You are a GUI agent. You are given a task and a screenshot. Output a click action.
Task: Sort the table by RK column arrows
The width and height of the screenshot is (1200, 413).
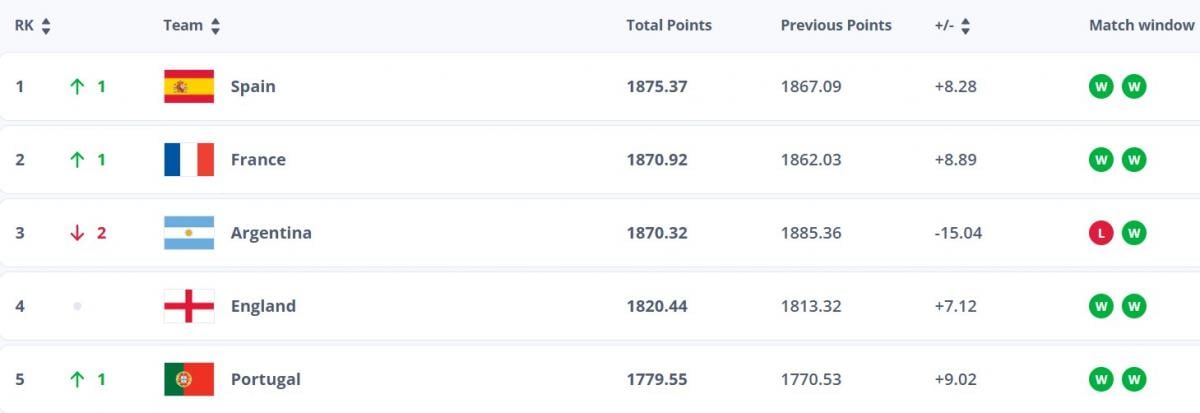[46, 26]
